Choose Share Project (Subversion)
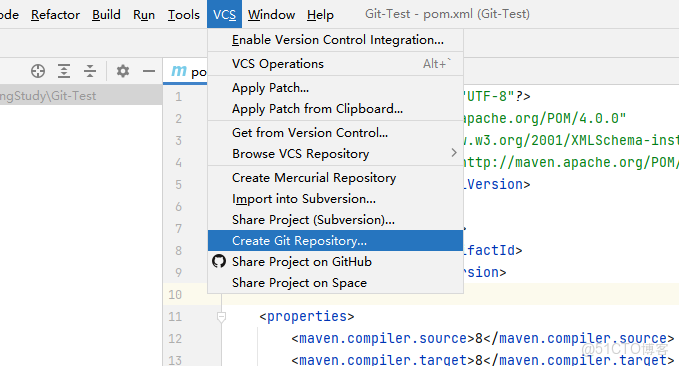This screenshot has width=679, height=366. tap(336, 220)
